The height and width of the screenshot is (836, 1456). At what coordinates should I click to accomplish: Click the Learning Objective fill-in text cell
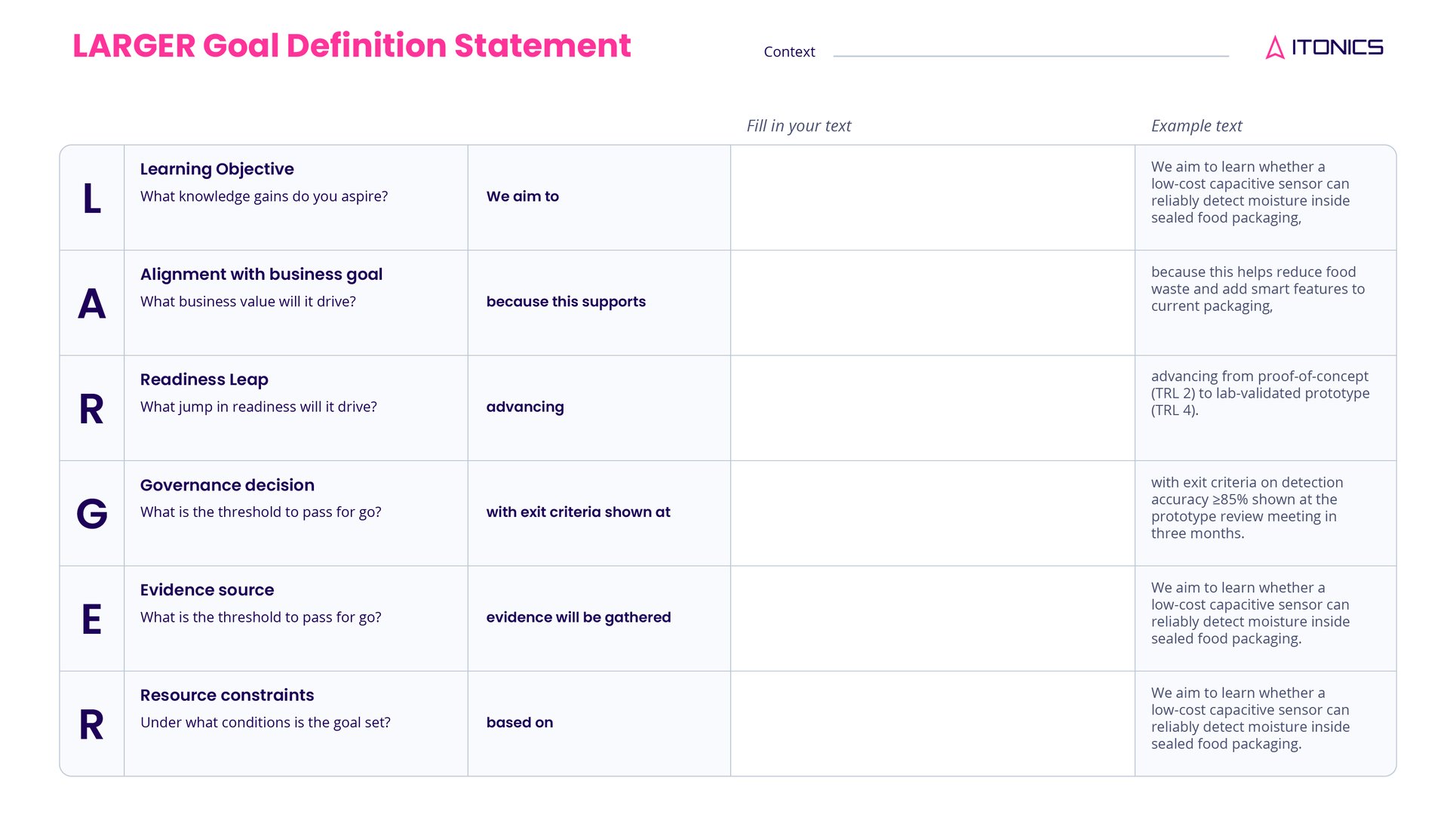point(932,198)
